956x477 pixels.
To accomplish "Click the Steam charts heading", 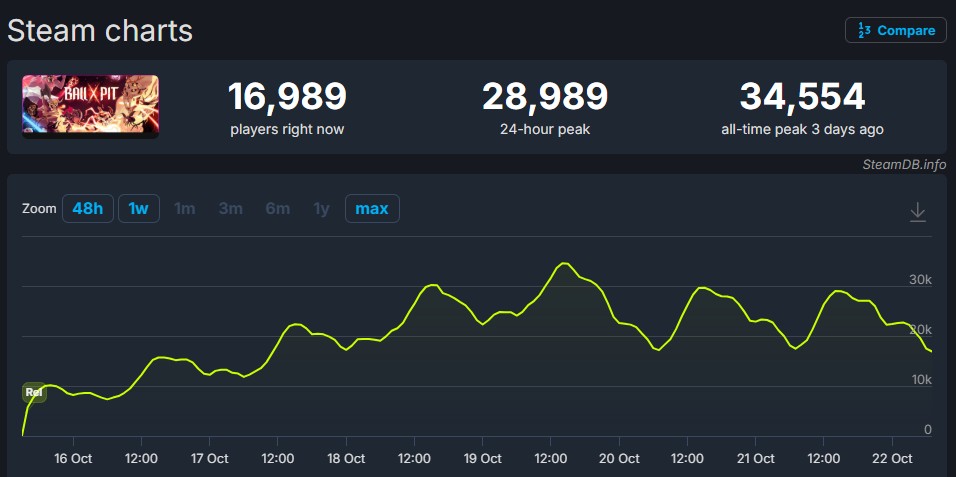I will pyautogui.click(x=100, y=30).
